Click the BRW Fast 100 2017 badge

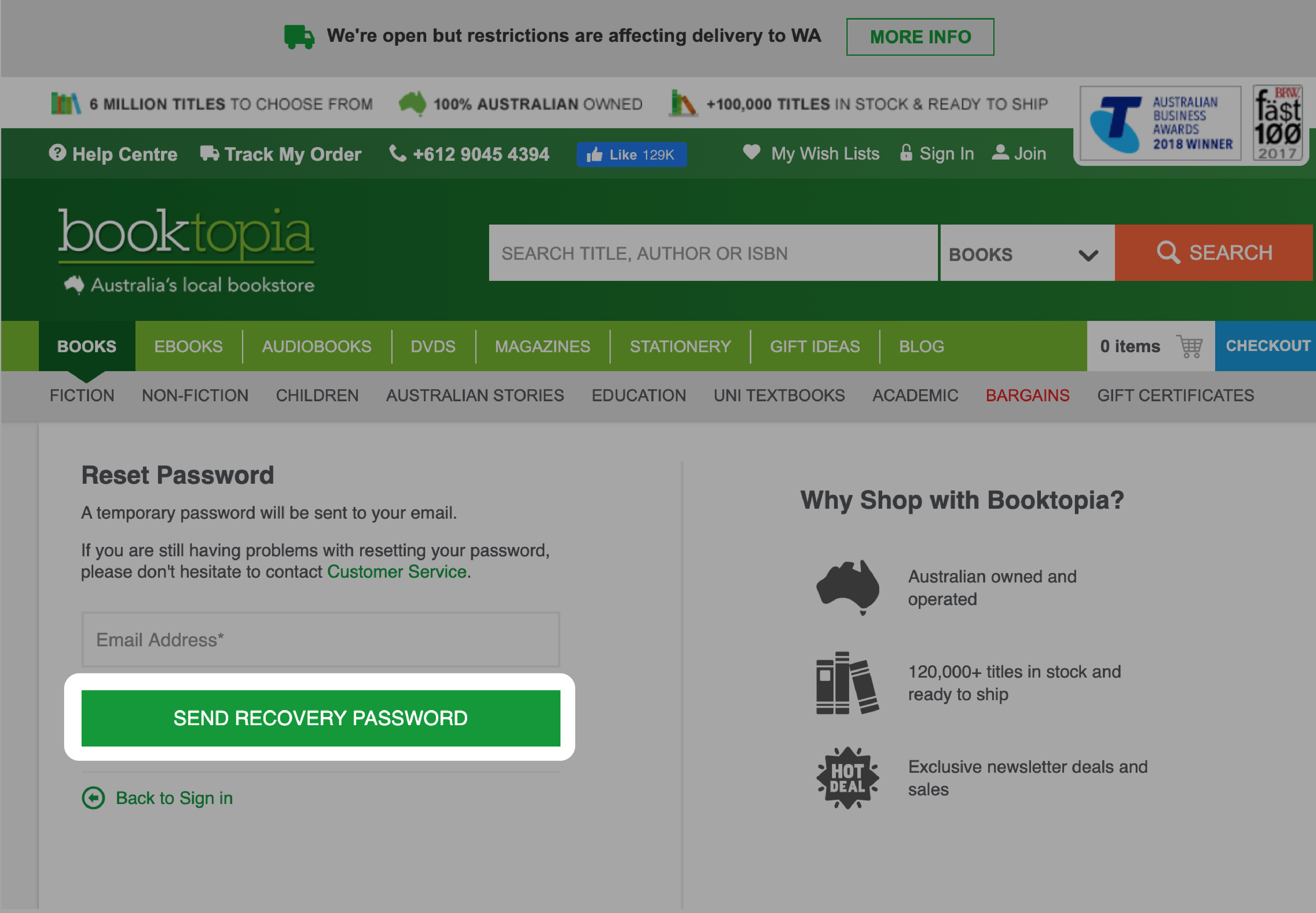(1278, 123)
